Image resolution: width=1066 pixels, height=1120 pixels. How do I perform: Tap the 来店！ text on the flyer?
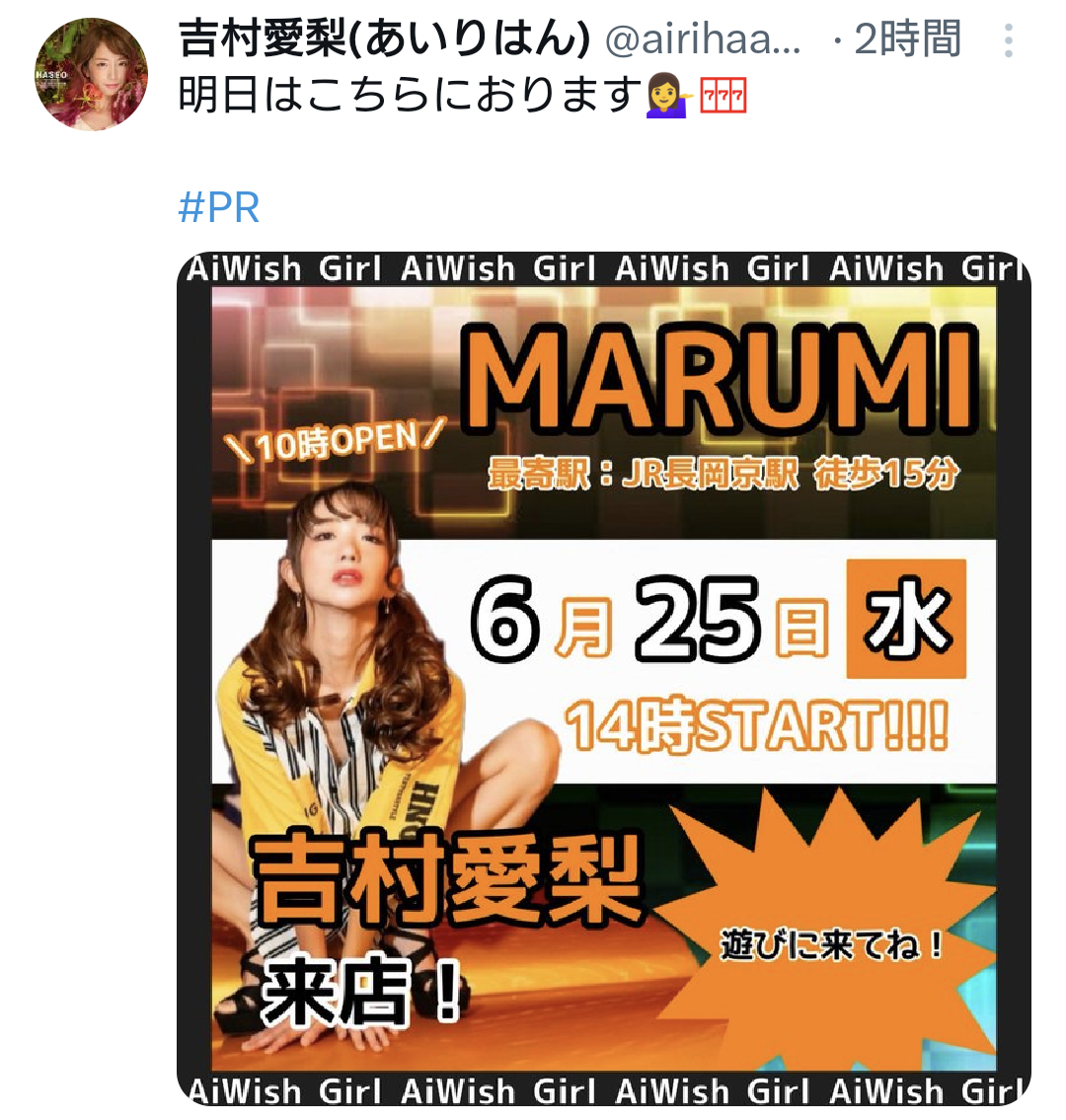360,992
